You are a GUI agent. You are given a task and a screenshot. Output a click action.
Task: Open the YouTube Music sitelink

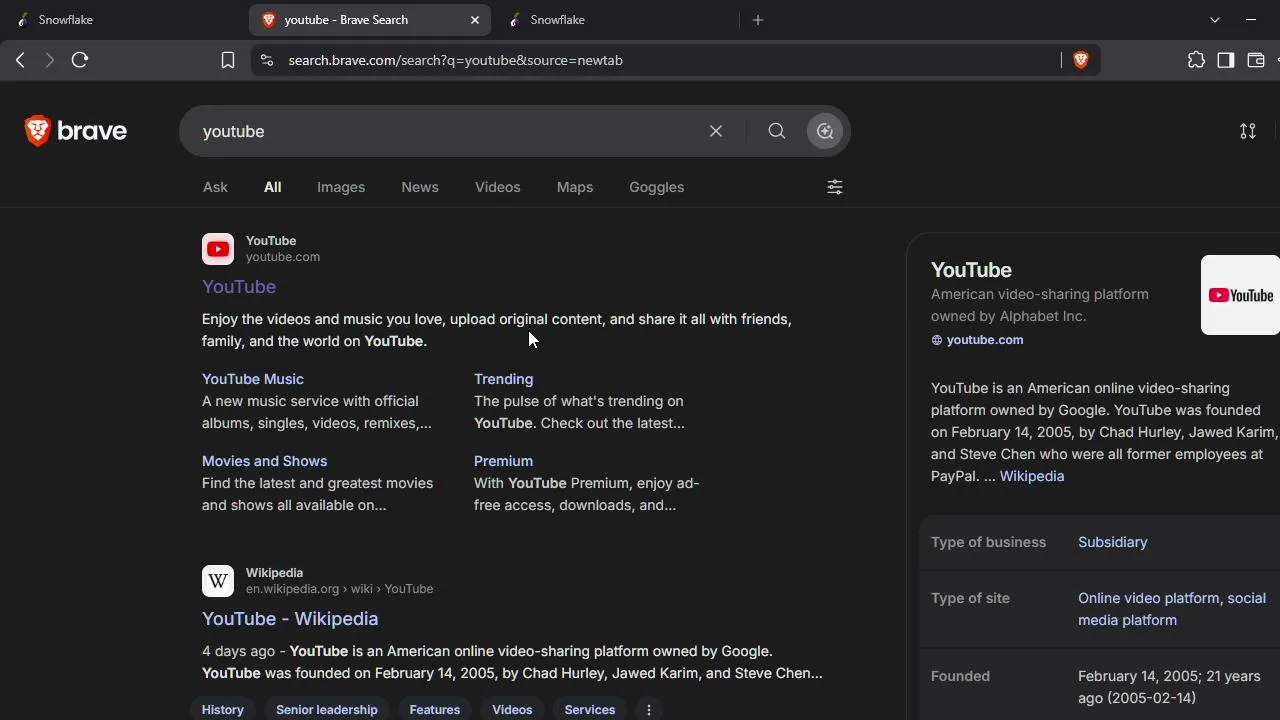(253, 379)
